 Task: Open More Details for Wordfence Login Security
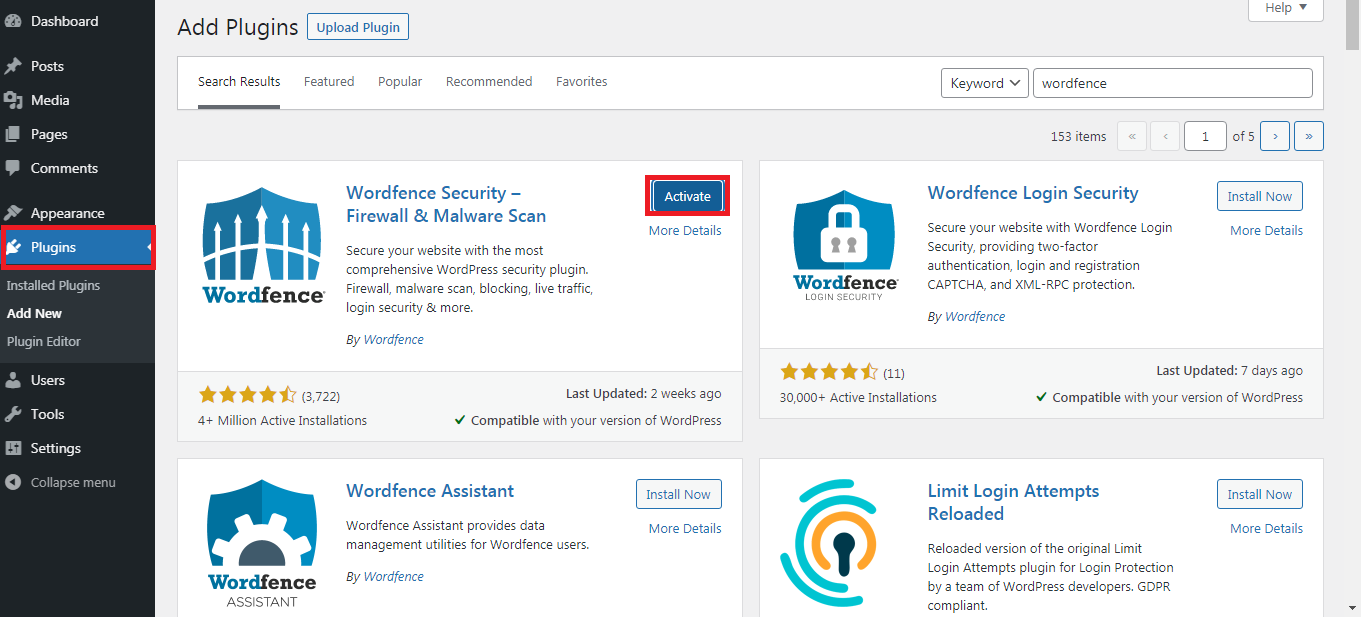(x=1266, y=230)
